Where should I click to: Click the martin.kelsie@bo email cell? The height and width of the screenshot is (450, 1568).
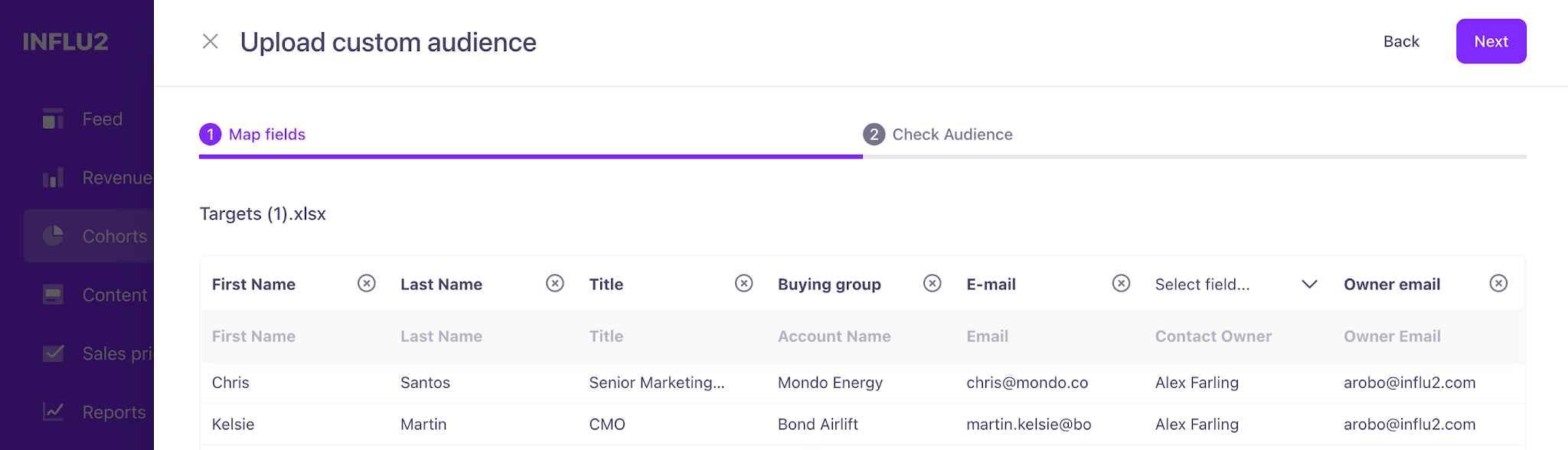1028,424
